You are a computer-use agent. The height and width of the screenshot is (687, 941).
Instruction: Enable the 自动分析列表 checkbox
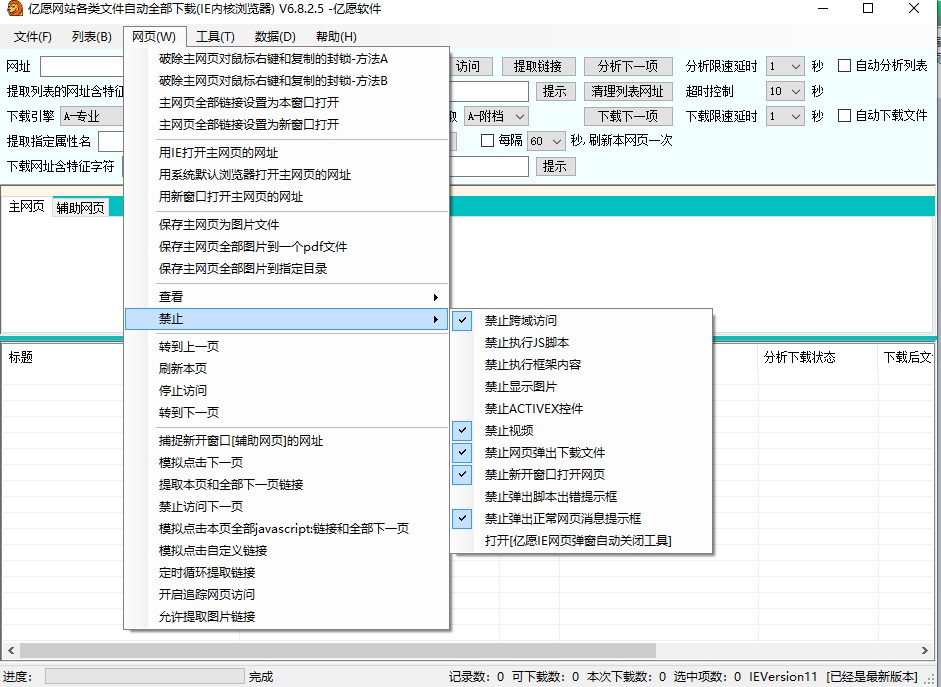pyautogui.click(x=844, y=65)
